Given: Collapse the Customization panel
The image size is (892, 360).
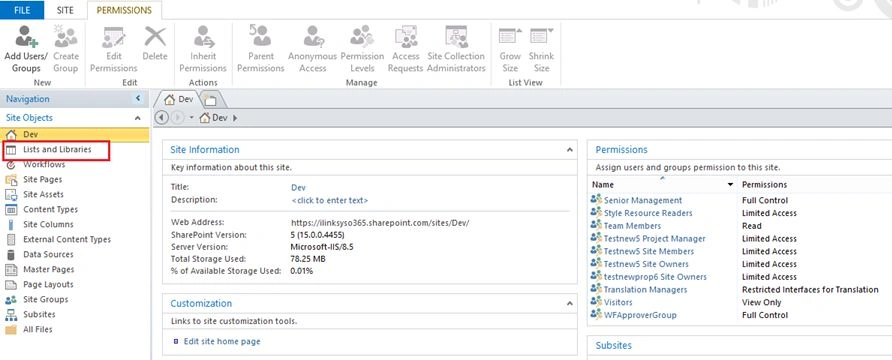Looking at the screenshot, I should [569, 303].
